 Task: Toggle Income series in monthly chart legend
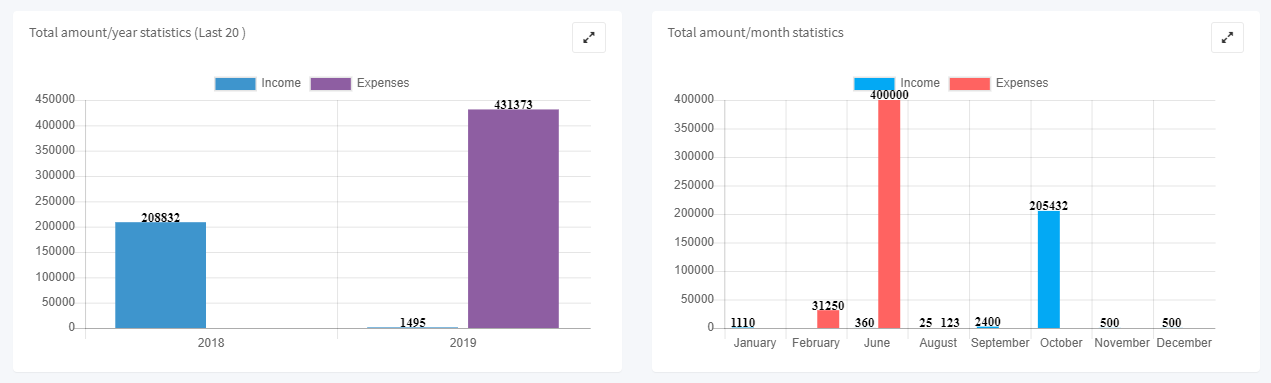point(897,83)
